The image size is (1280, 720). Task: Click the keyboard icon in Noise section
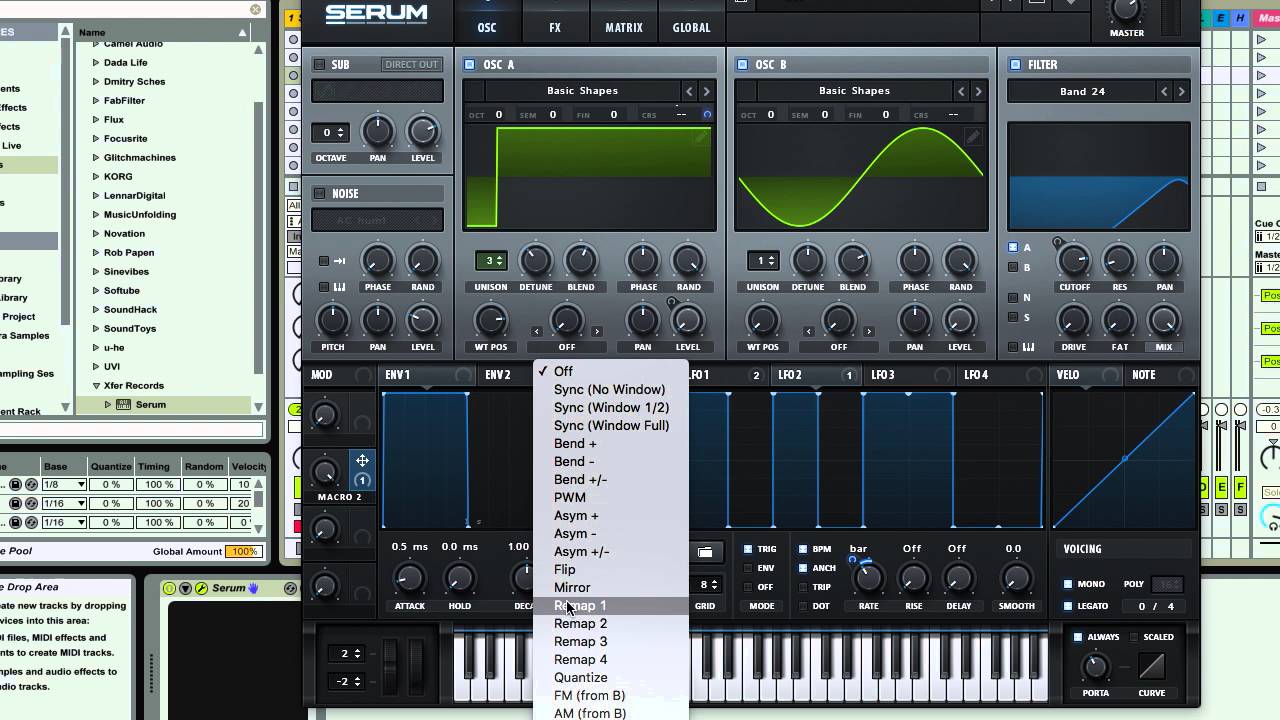click(339, 287)
